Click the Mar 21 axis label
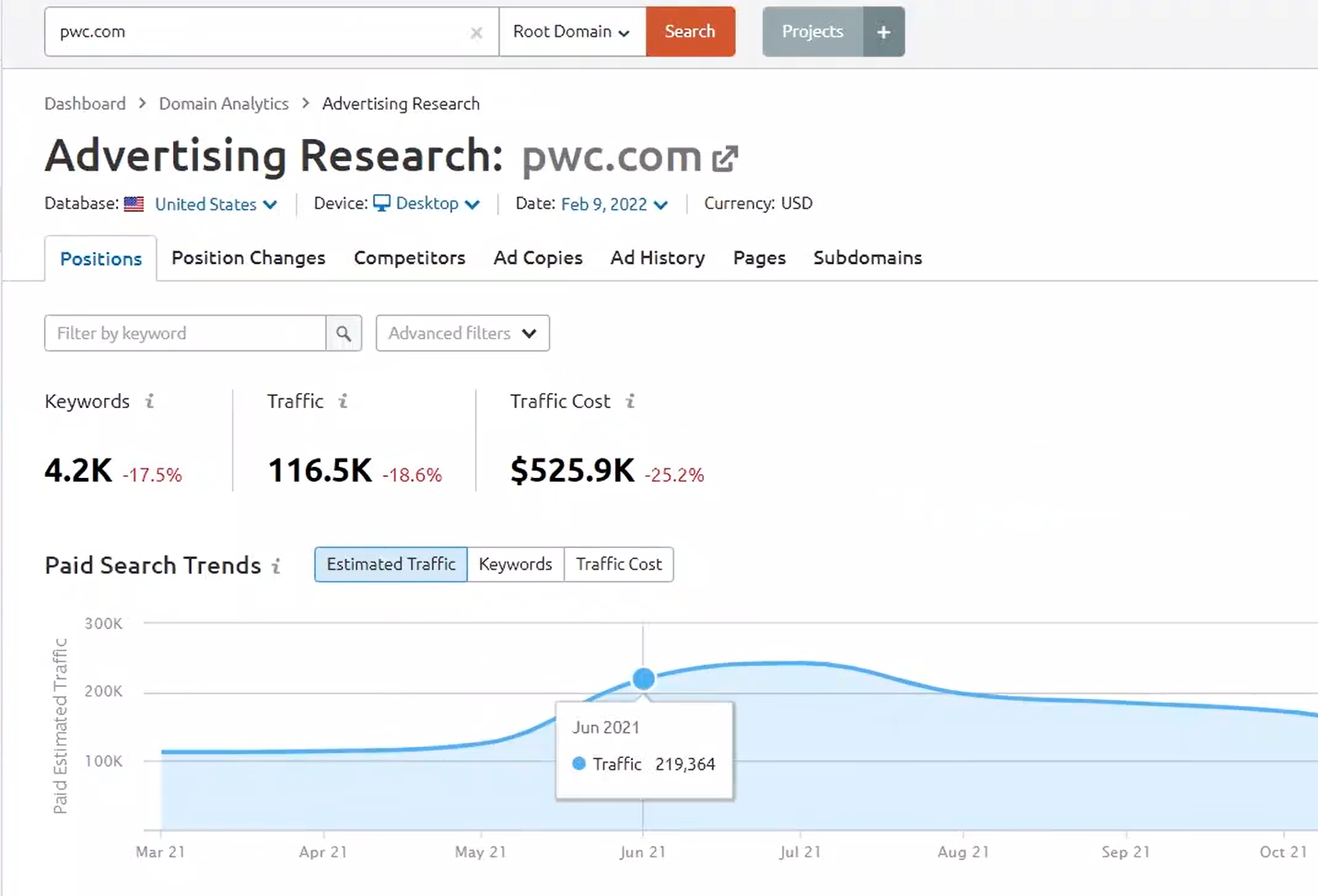Screen dimensions: 1318x896 click(160, 852)
